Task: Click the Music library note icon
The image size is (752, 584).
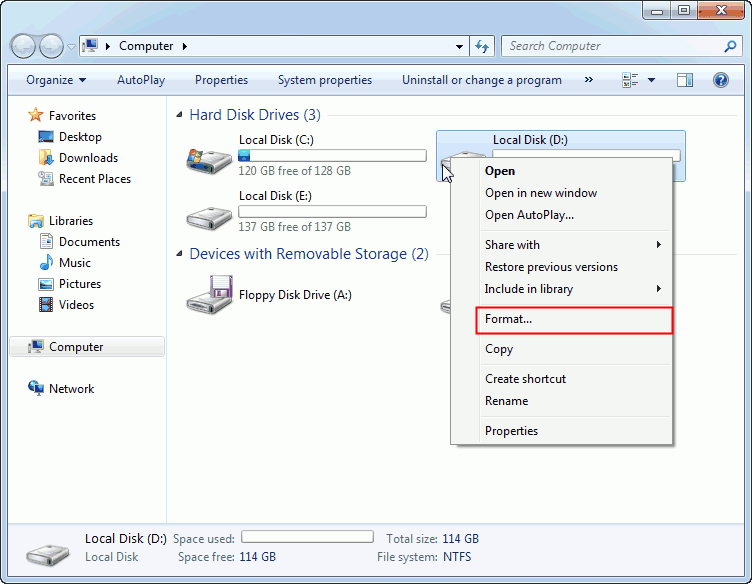Action: tap(46, 263)
